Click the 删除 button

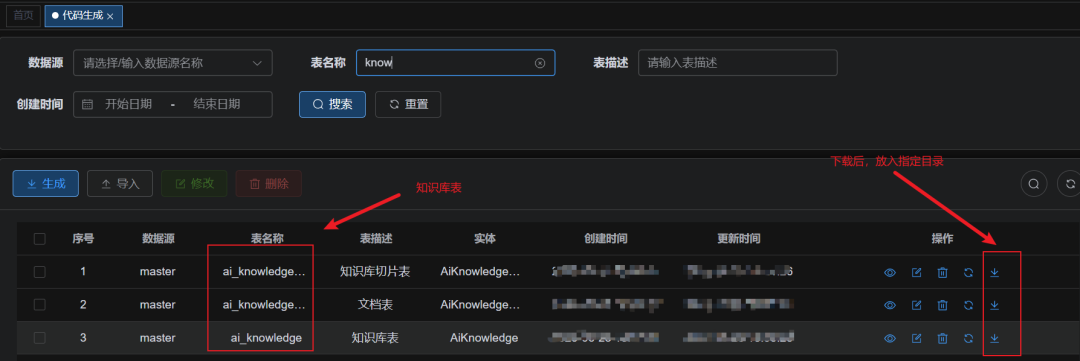tap(269, 184)
